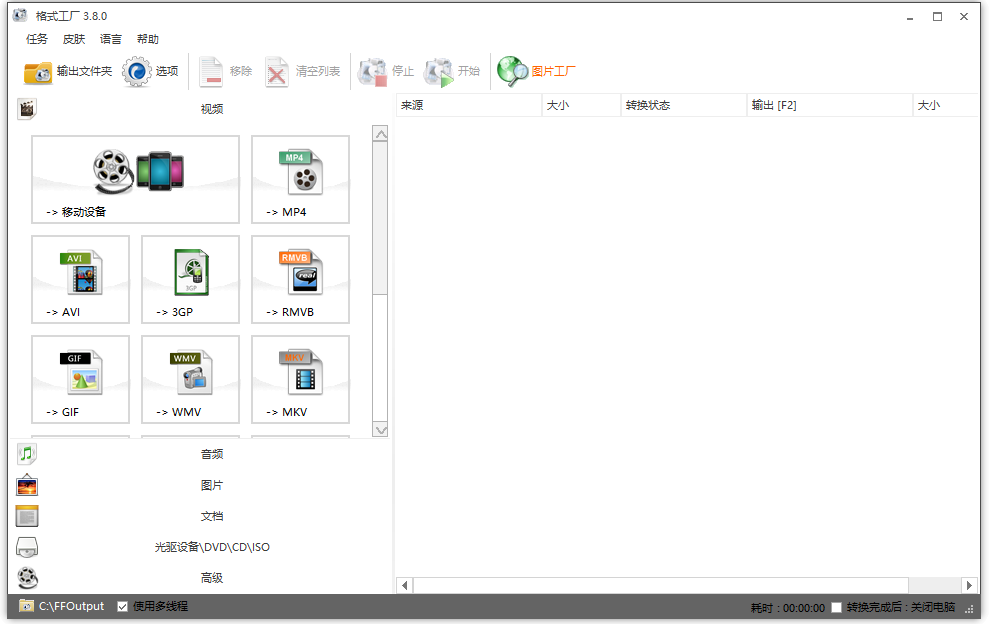989x624 pixels.
Task: Choose the WMV format icon
Action: point(190,379)
